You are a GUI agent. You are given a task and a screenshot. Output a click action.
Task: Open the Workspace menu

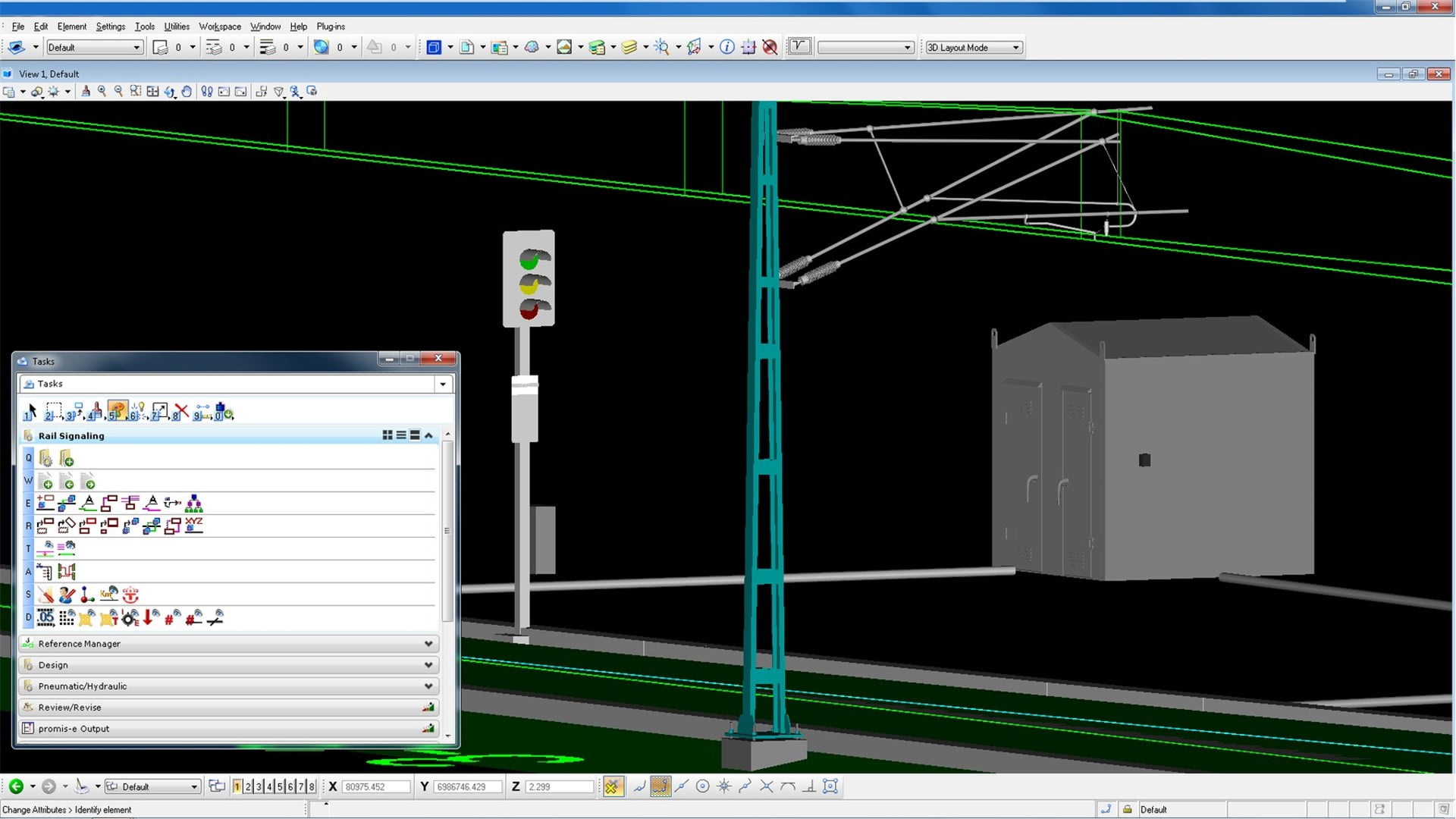219,27
